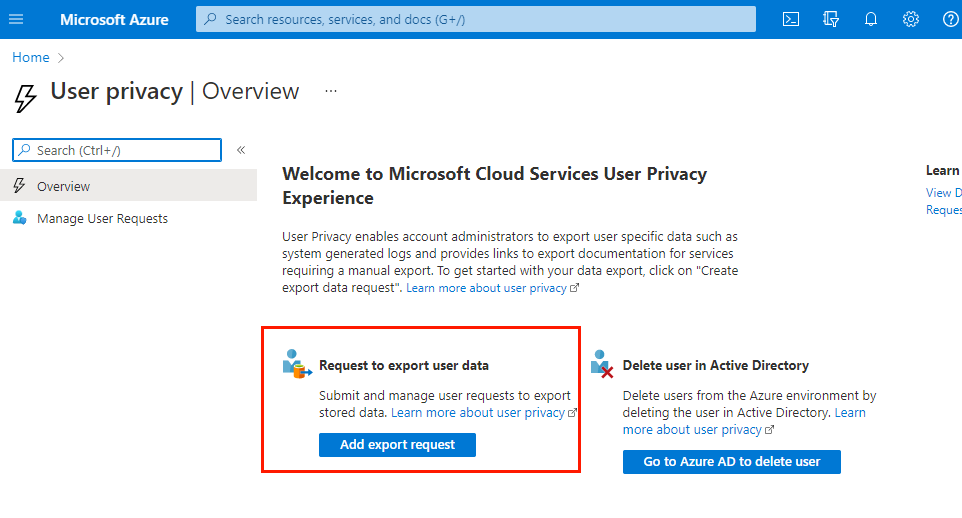This screenshot has width=962, height=518.
Task: Click the User privacy lightning bolt icon
Action: pos(25,98)
